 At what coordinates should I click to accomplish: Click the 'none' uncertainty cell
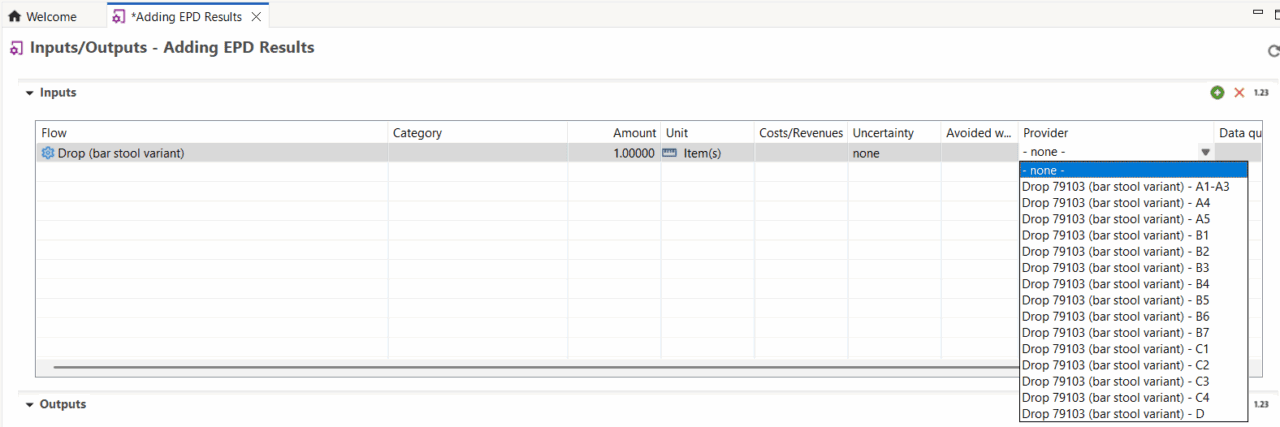click(894, 153)
